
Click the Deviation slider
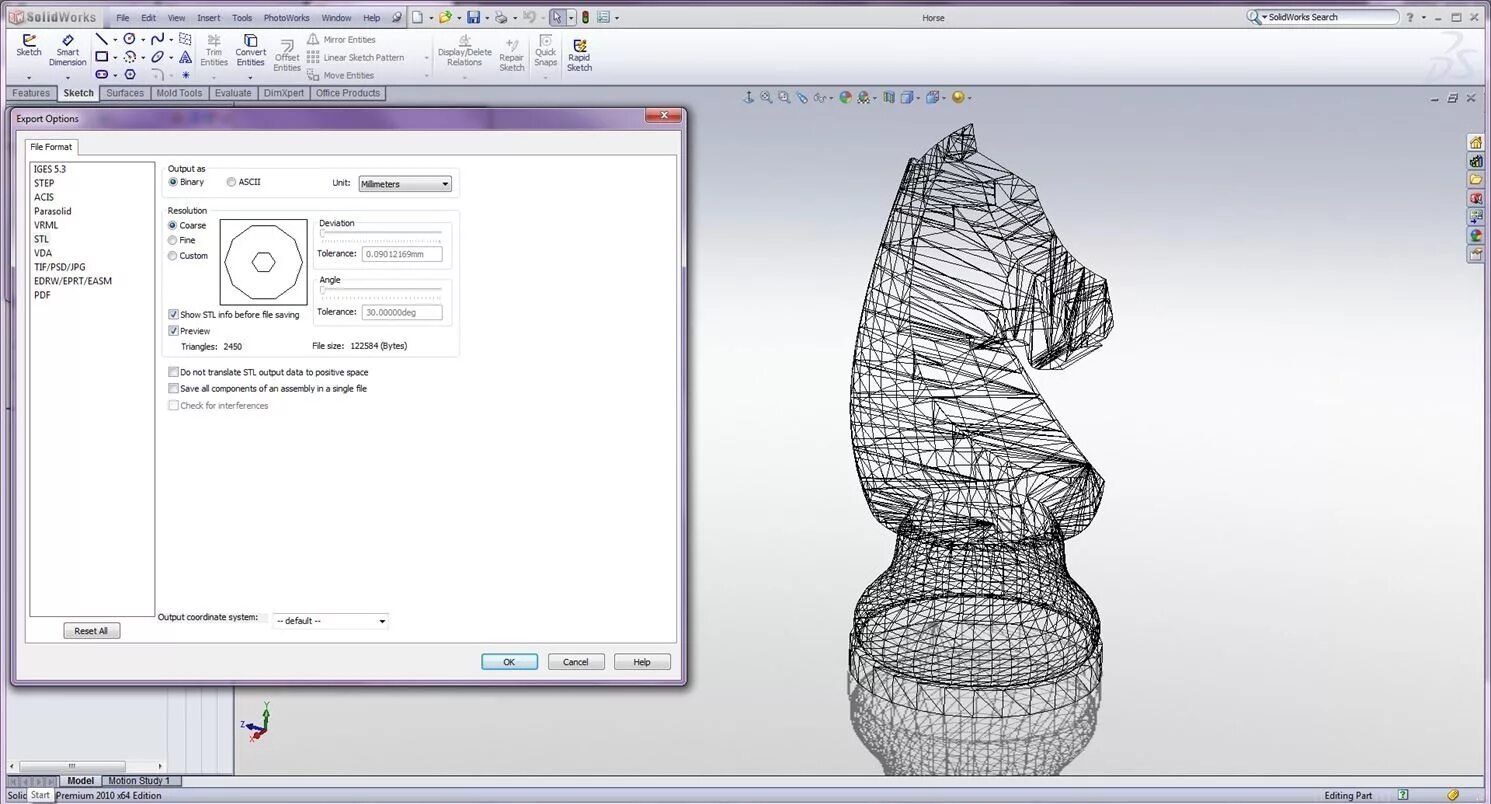click(x=381, y=234)
